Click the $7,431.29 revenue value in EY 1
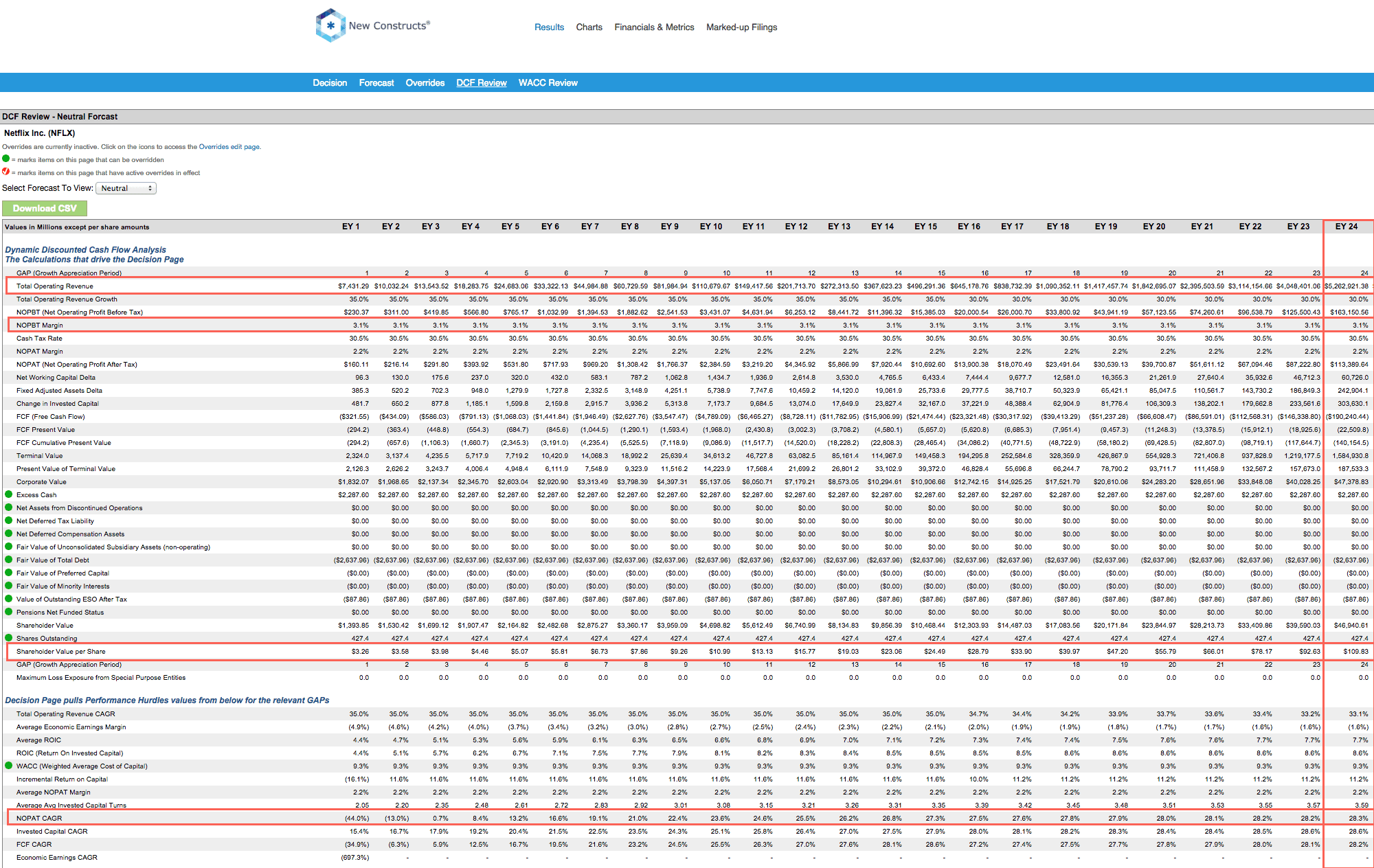1374x868 pixels. (x=353, y=286)
